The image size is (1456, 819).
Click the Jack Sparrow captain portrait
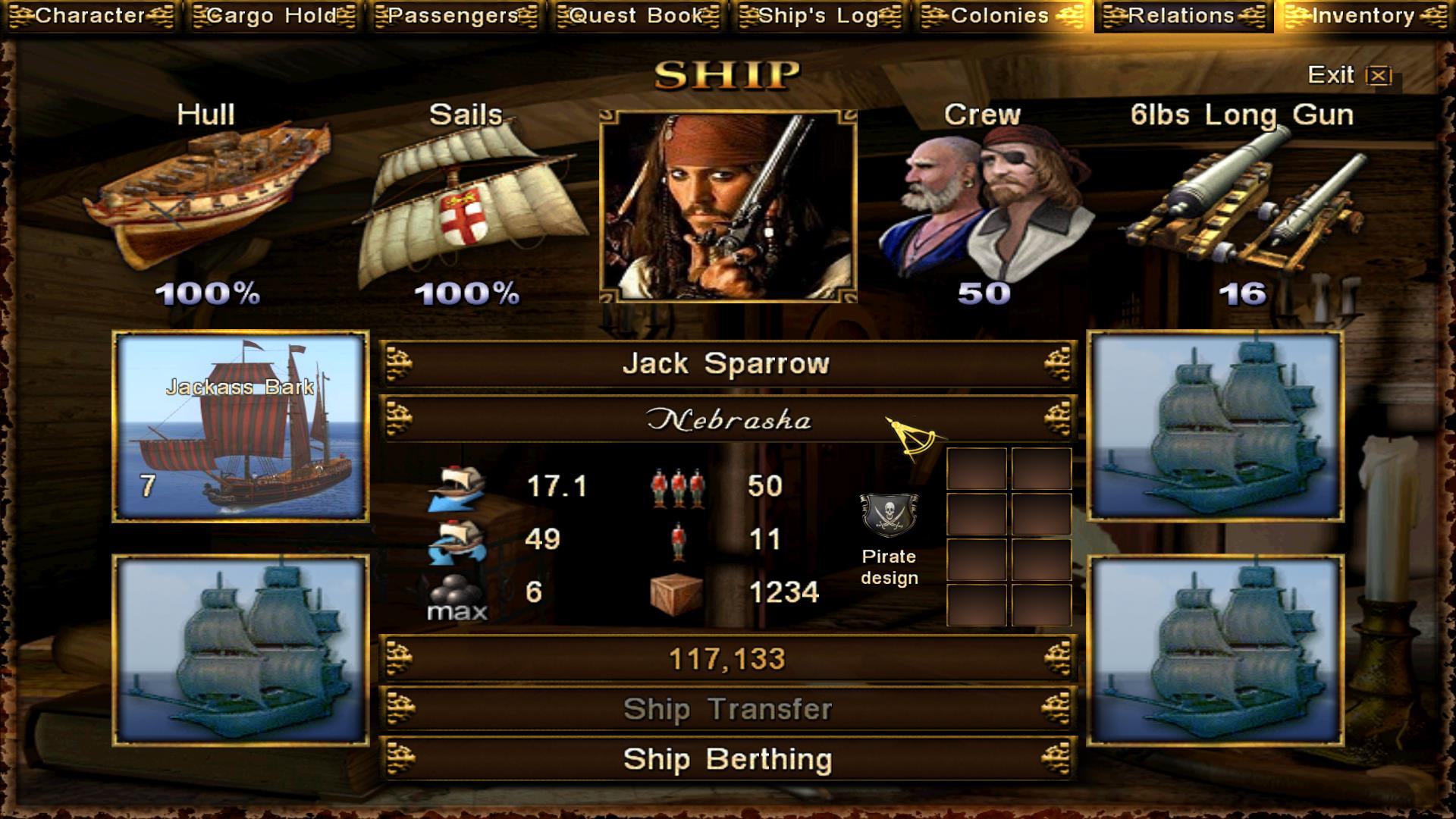tap(728, 206)
